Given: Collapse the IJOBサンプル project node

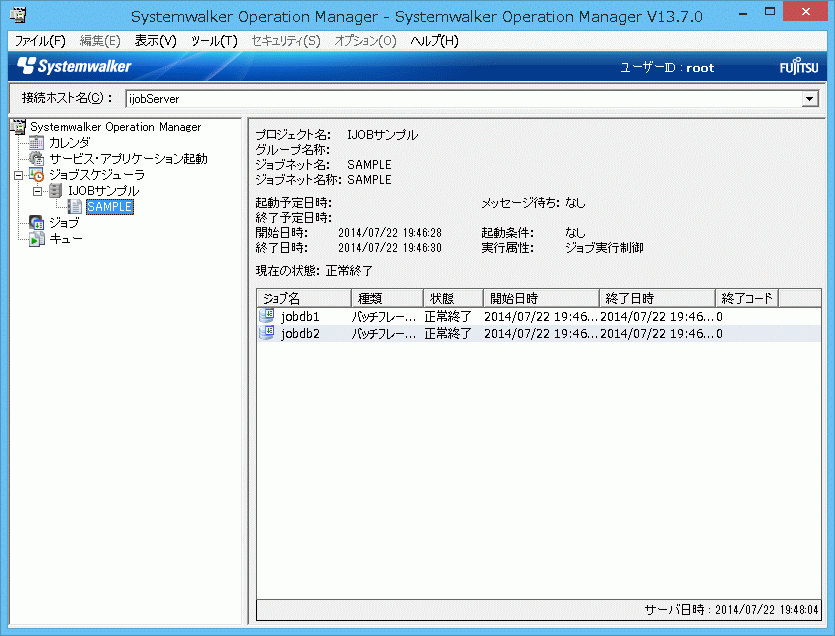Looking at the screenshot, I should tap(37, 191).
